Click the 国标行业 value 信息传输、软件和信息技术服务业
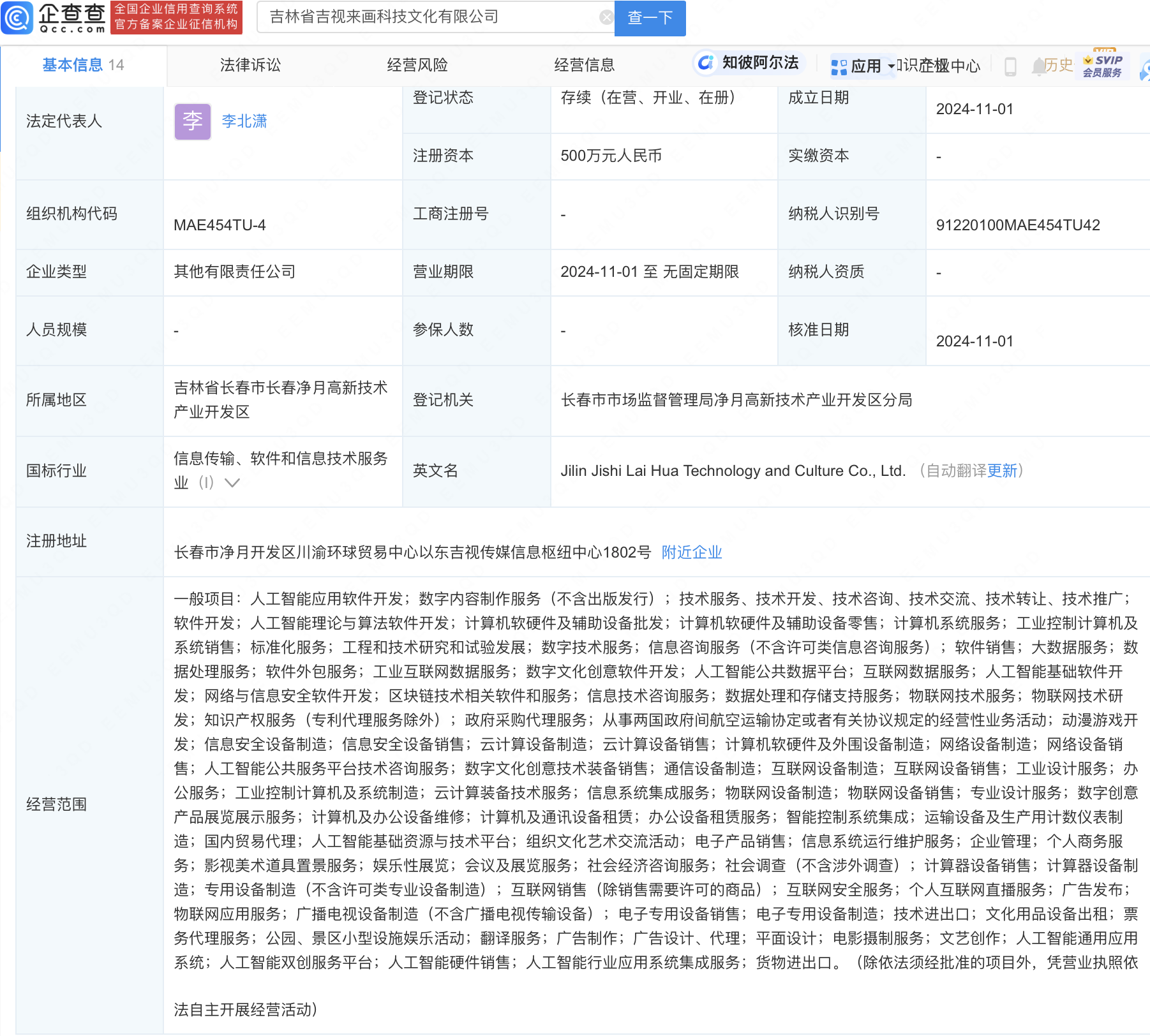This screenshot has width=1150, height=1036. pyautogui.click(x=281, y=471)
